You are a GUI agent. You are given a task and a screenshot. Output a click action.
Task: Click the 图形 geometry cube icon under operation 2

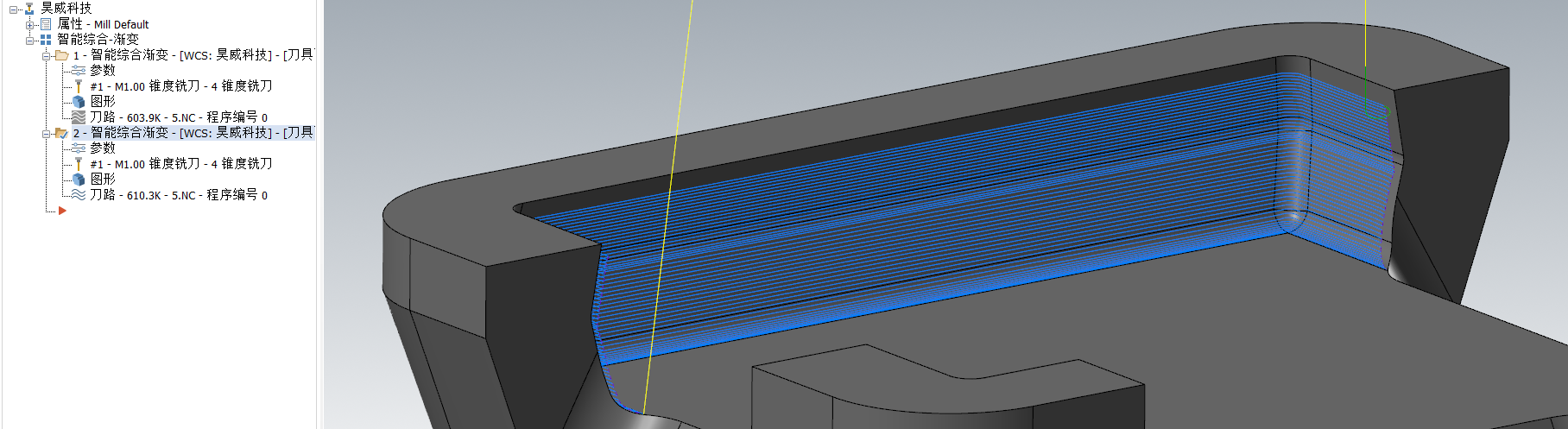click(79, 180)
